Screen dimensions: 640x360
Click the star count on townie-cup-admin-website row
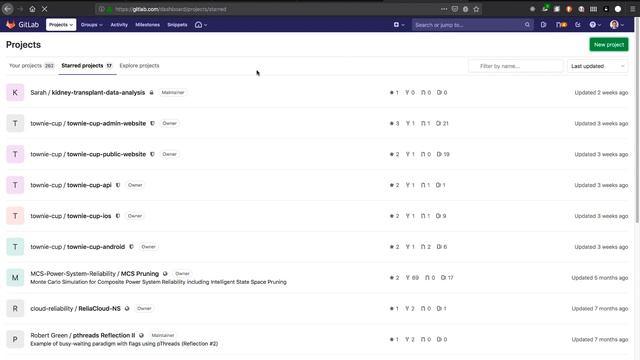pos(394,123)
